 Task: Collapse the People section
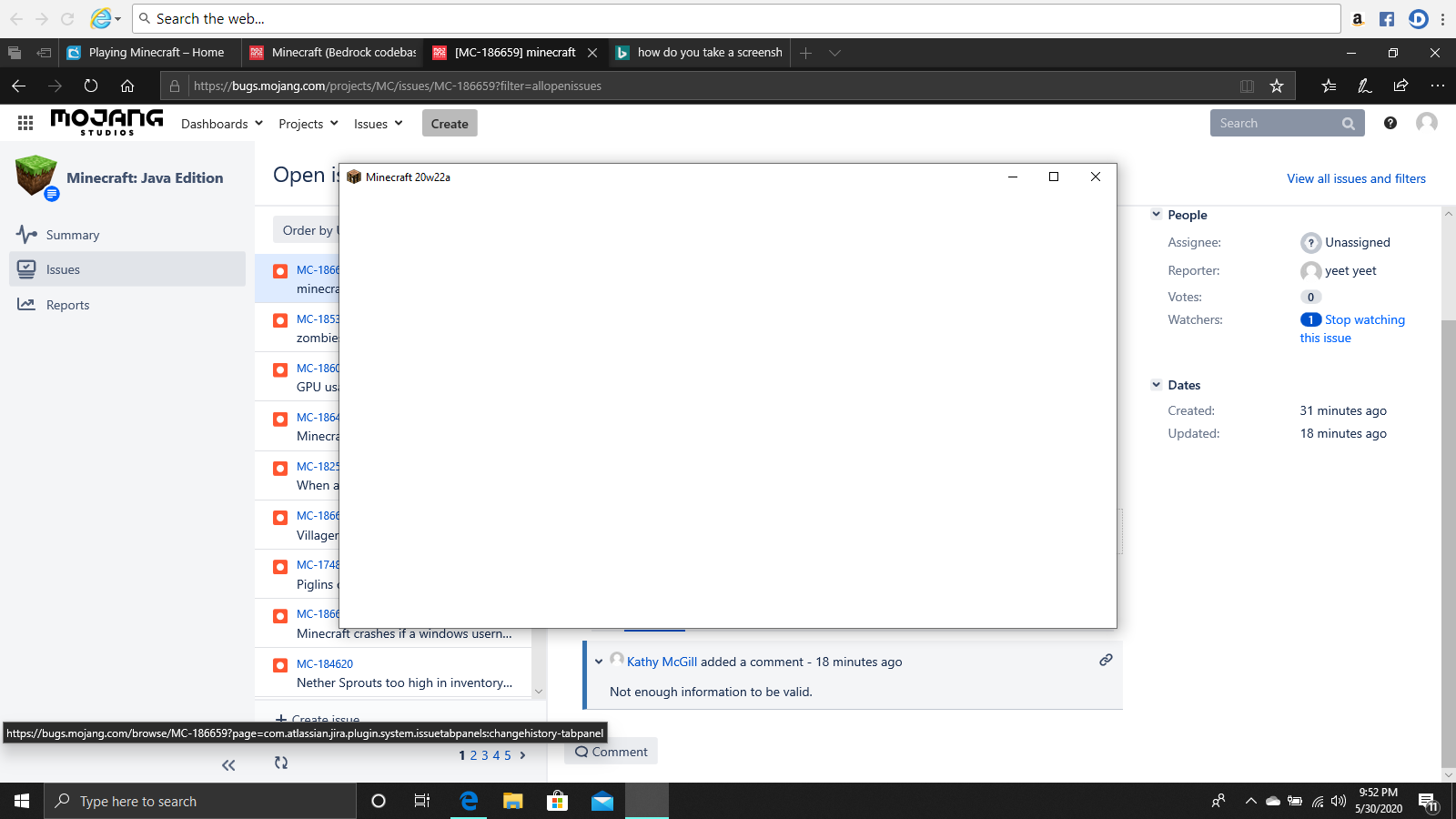(x=1157, y=215)
